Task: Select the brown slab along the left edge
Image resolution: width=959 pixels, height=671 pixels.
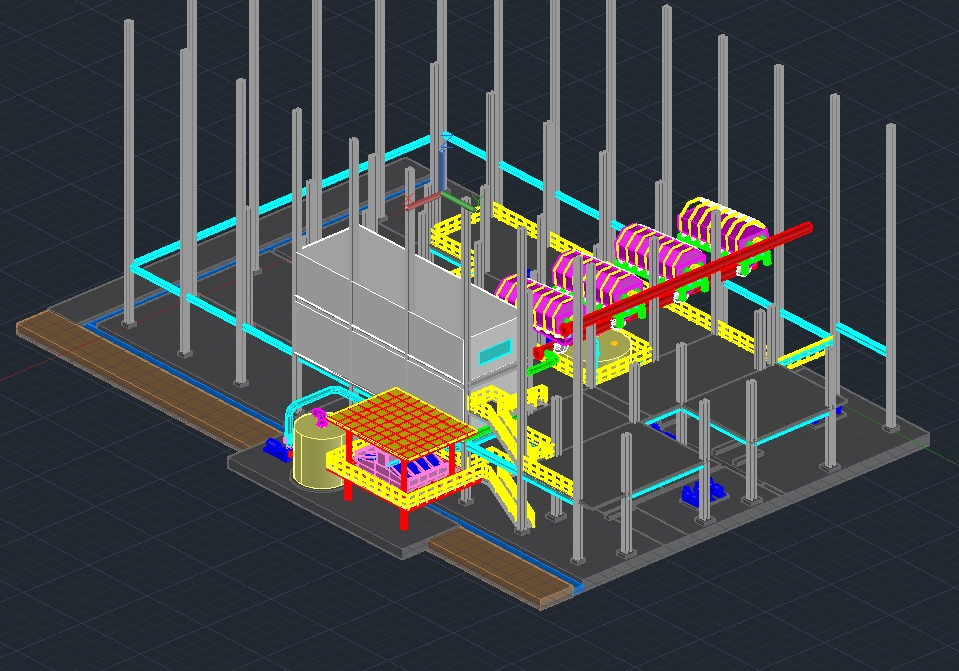Action: coord(146,379)
